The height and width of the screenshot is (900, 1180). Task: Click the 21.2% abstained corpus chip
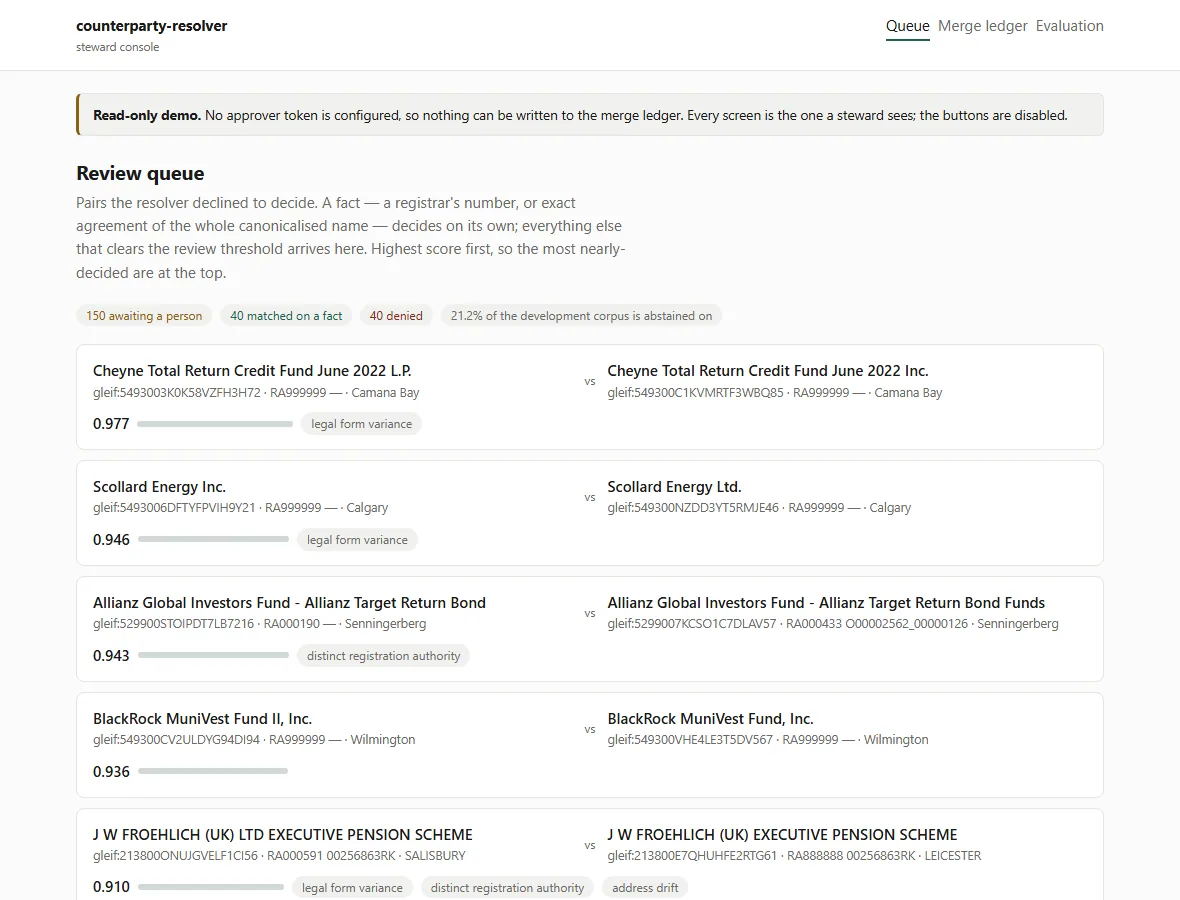581,316
